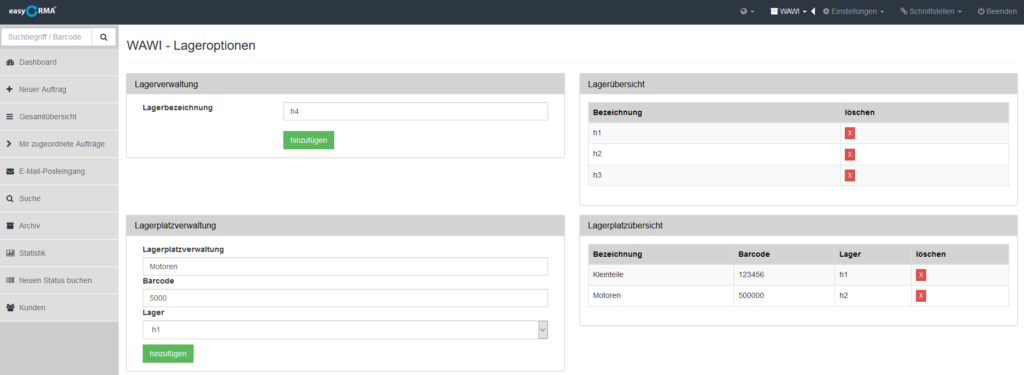Open E-Mail-Posteingang in sidebar

[59, 171]
